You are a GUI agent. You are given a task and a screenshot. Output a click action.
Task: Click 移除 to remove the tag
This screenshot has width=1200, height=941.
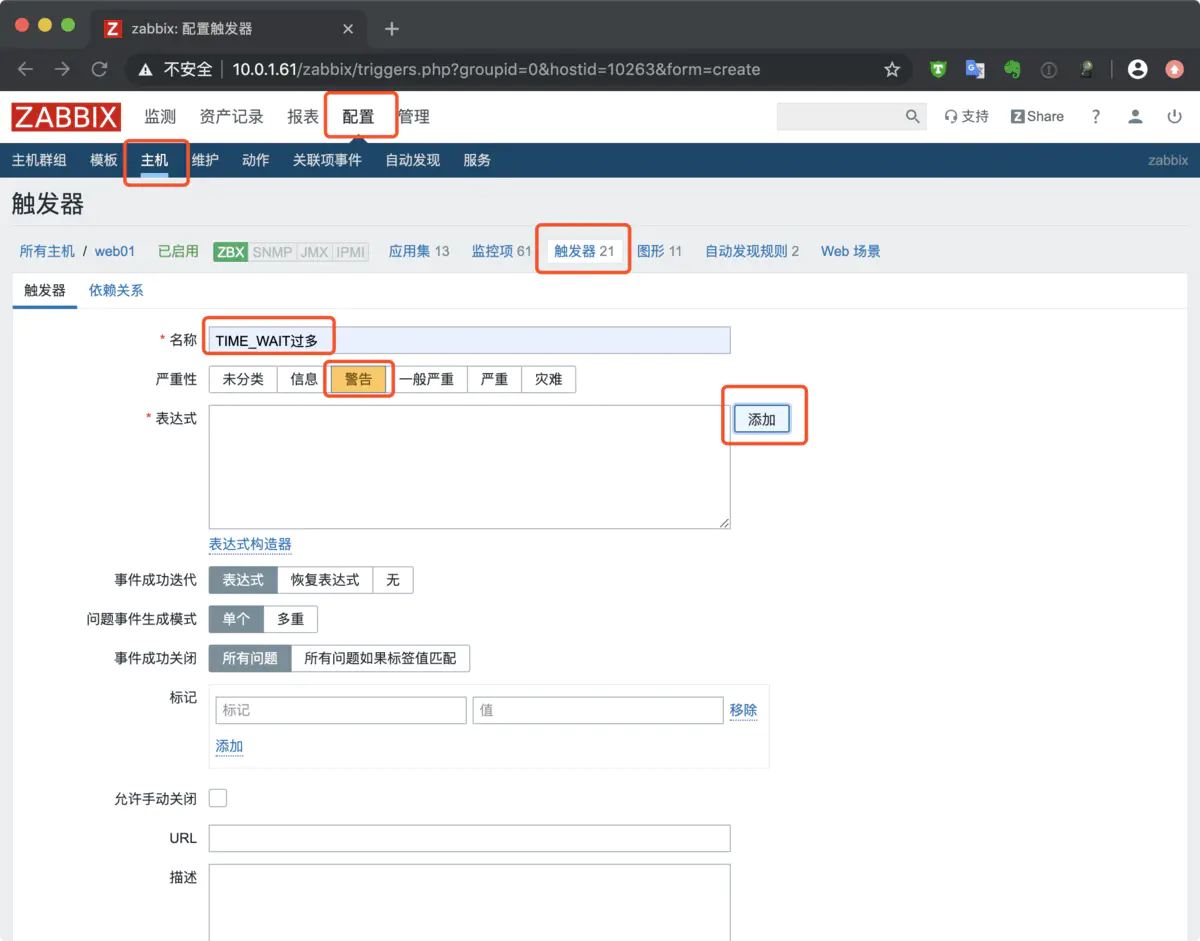[x=743, y=710]
